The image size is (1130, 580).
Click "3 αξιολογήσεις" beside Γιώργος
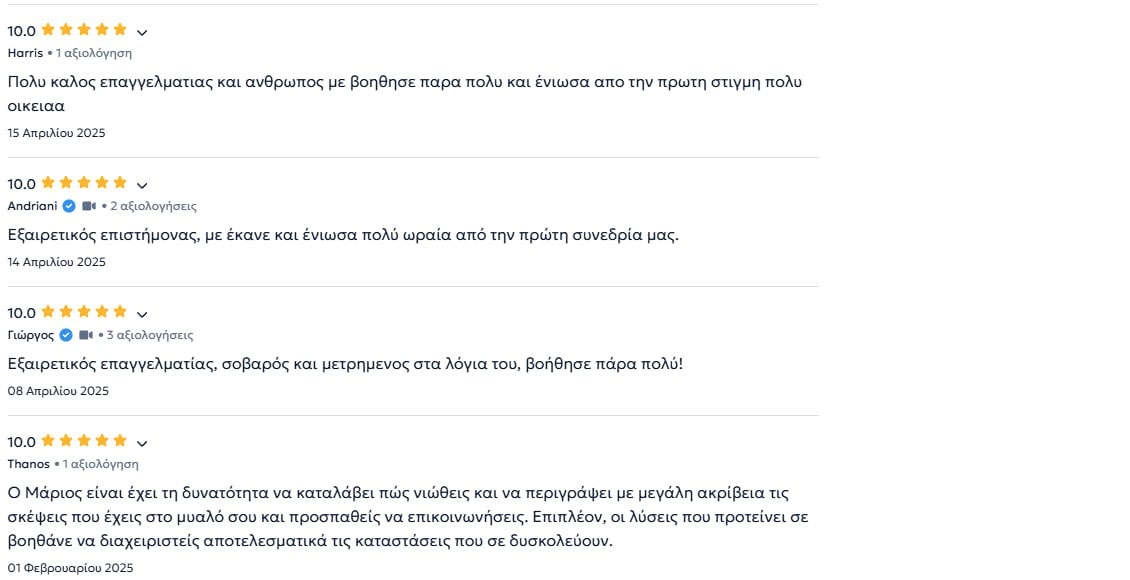(150, 335)
